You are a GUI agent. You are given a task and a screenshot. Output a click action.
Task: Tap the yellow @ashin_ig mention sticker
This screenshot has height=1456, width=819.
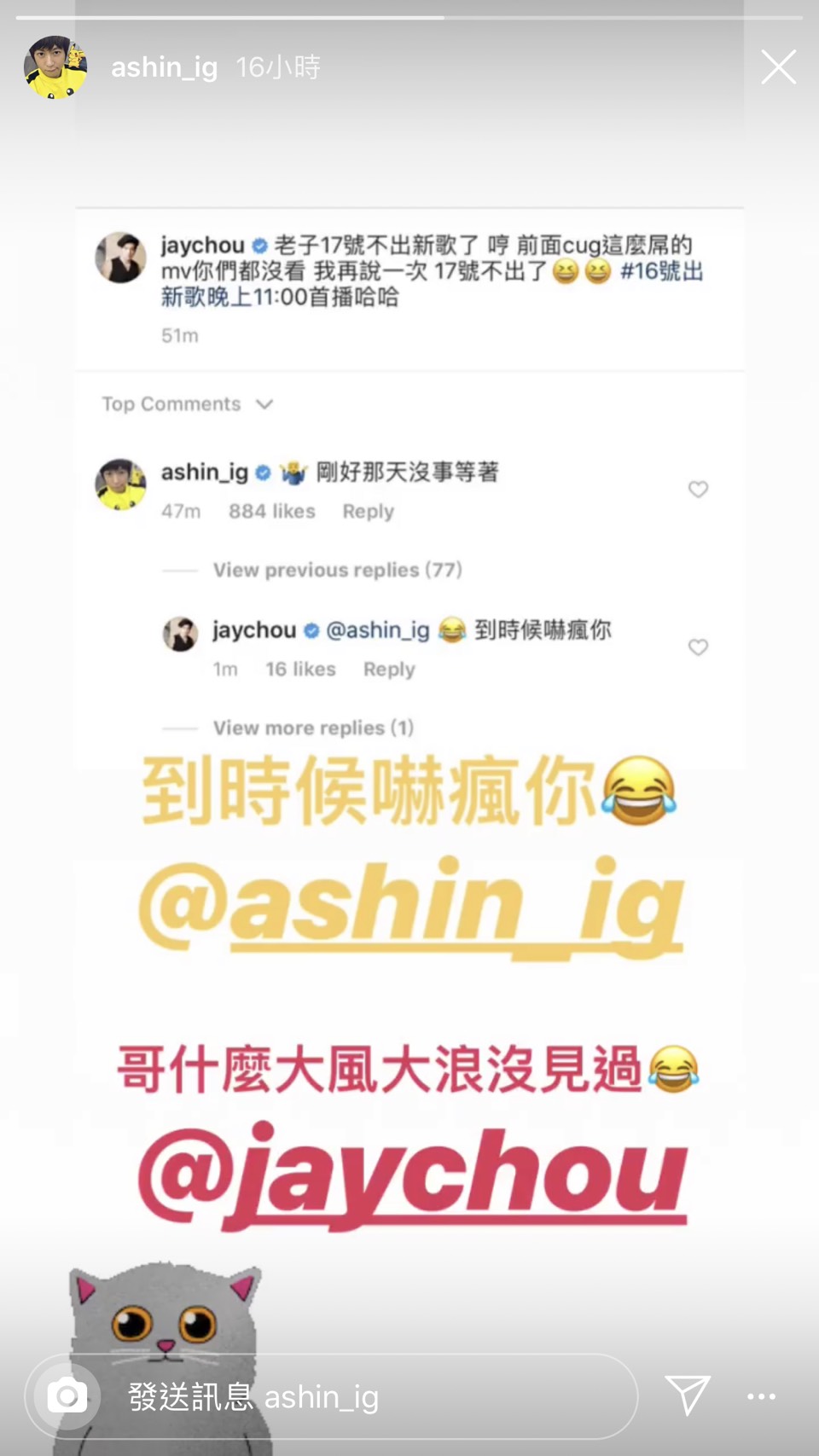(411, 905)
